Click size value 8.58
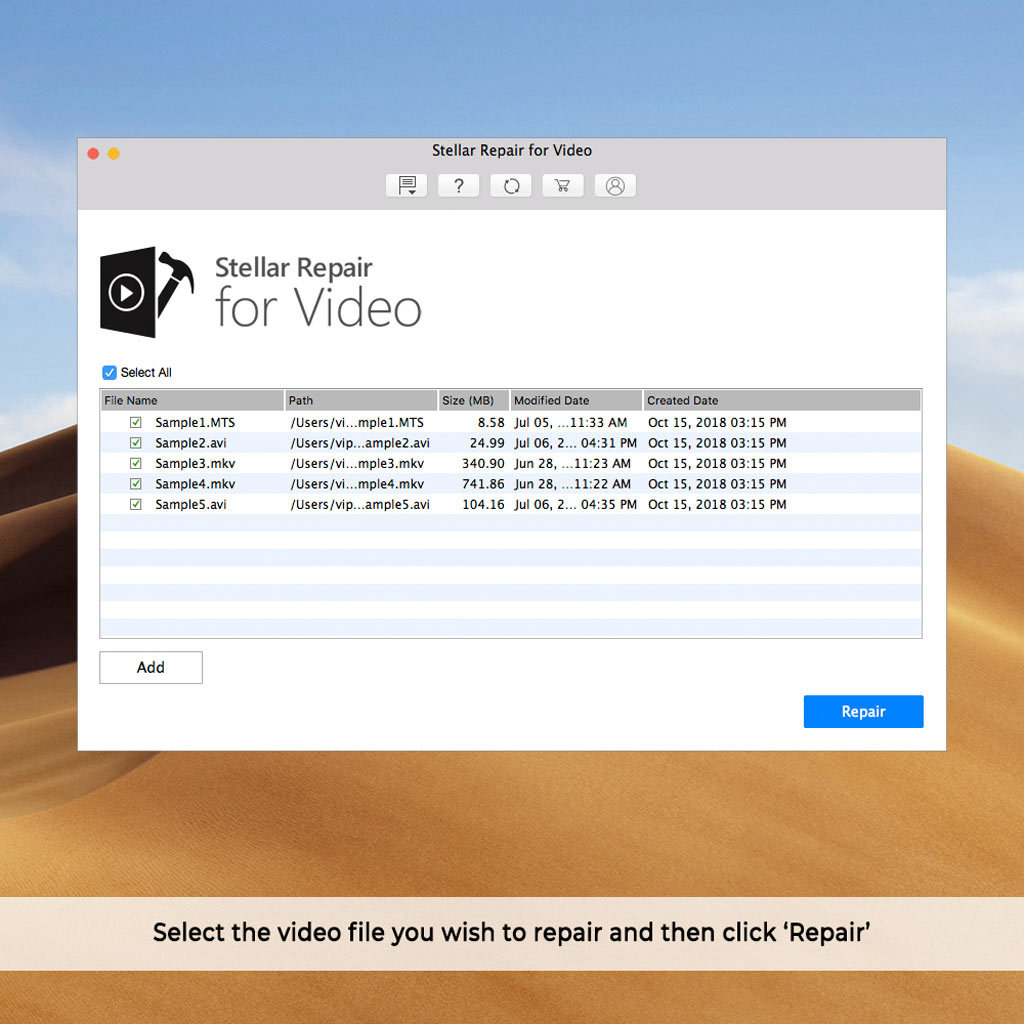The height and width of the screenshot is (1024, 1024). pyautogui.click(x=491, y=423)
